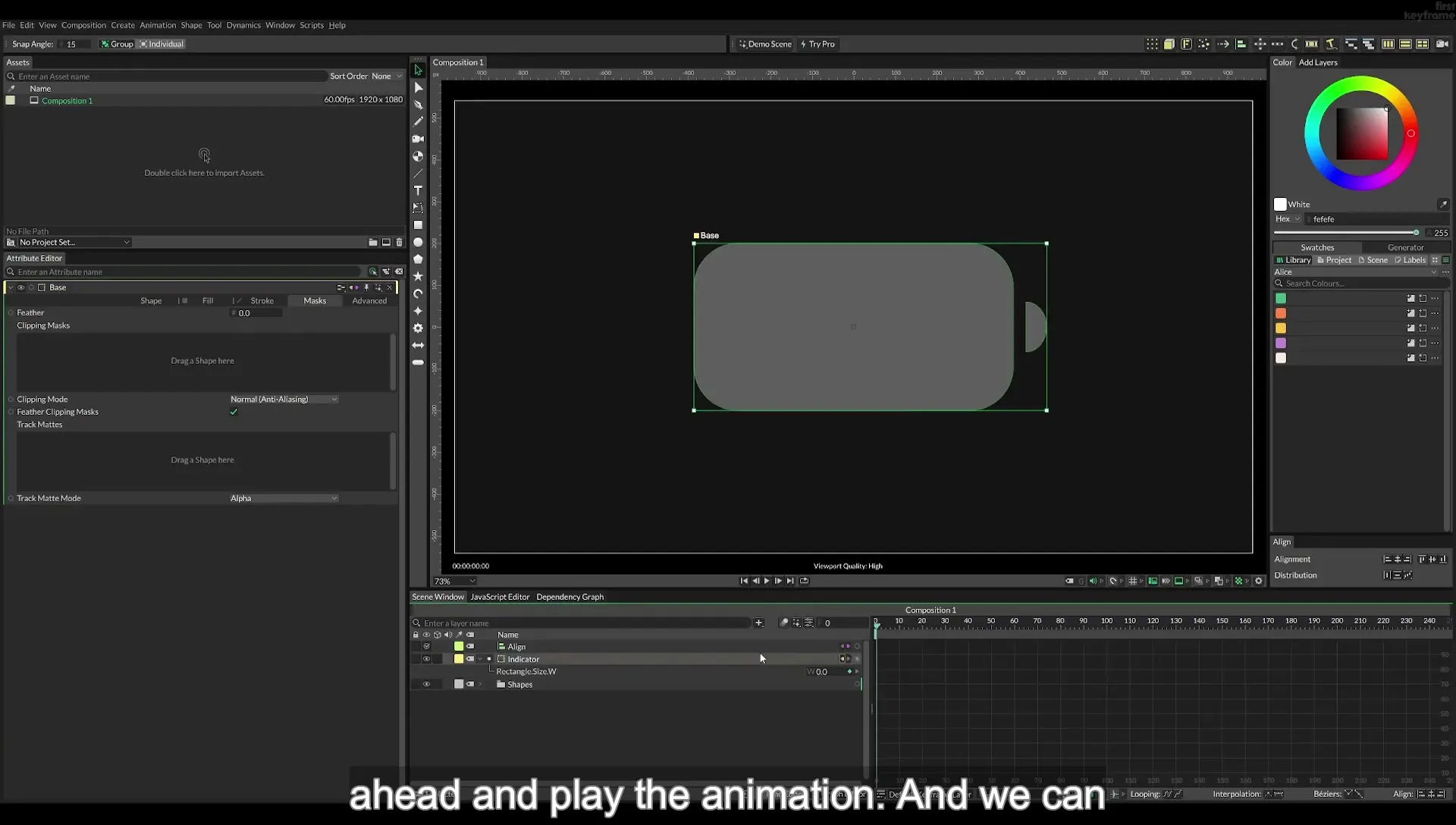Collapse the Indicator layer
Screen dimensions: 1456x825
pyautogui.click(x=480, y=659)
